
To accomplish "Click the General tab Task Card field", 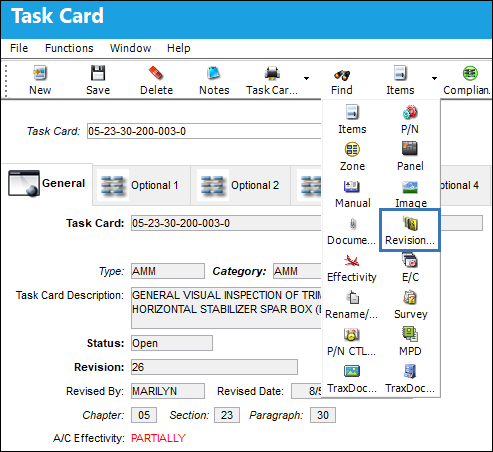I will (226, 223).
